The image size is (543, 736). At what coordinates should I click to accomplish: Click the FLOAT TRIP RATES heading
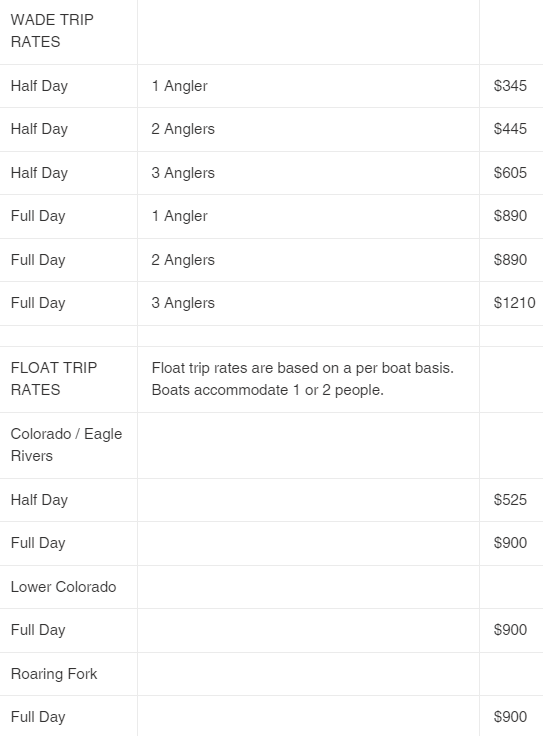pyautogui.click(x=54, y=379)
